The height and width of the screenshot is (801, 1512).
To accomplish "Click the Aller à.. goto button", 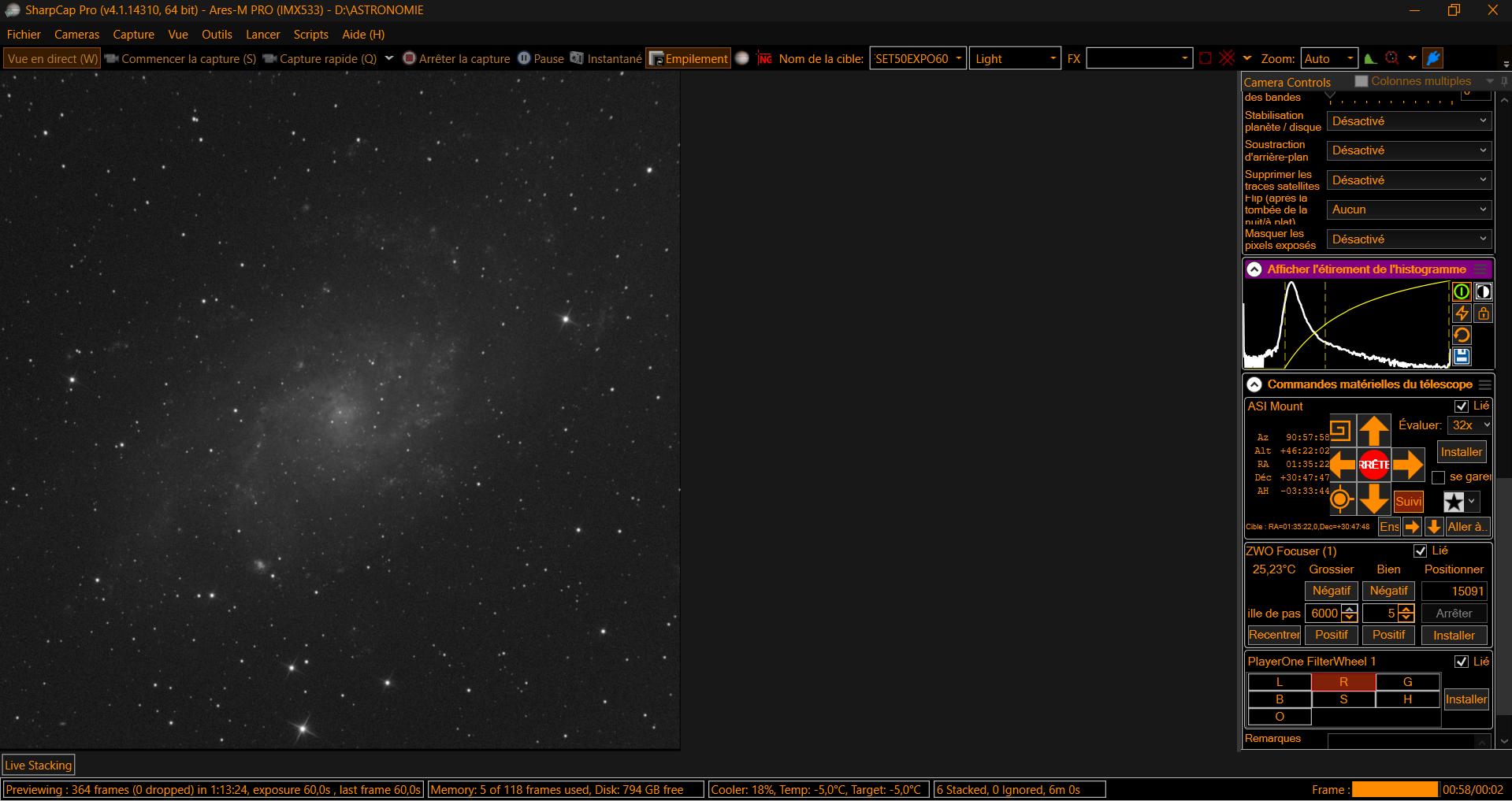I will [1468, 527].
